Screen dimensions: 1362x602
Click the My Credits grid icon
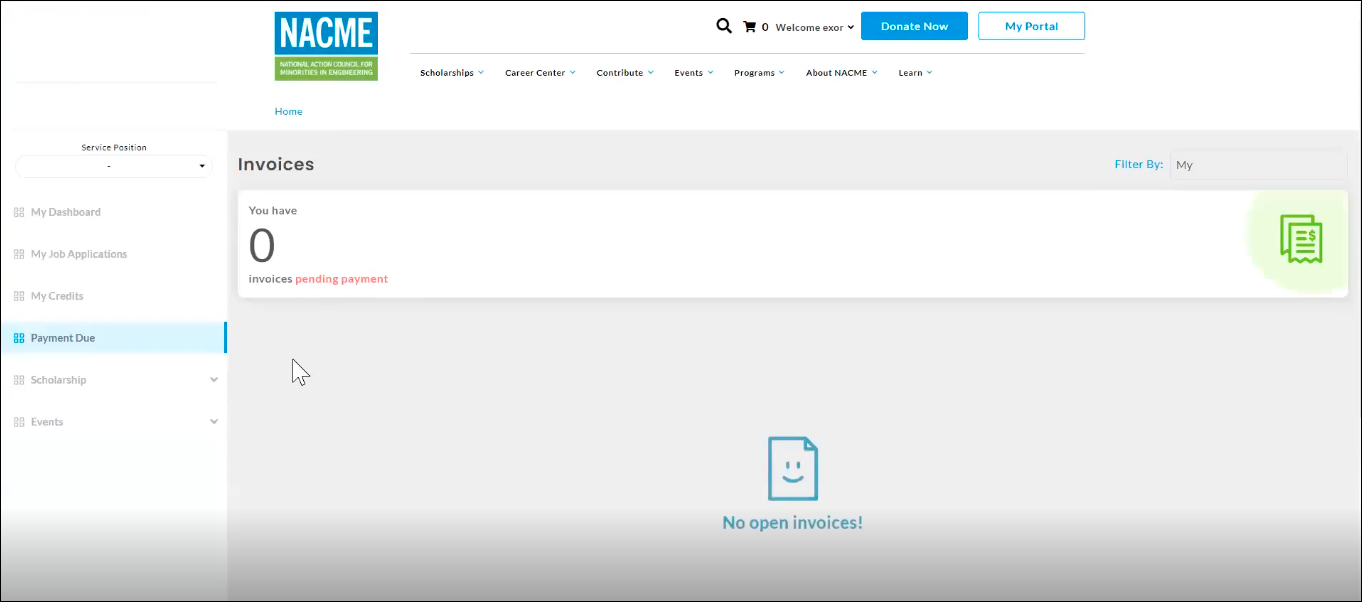[19, 296]
